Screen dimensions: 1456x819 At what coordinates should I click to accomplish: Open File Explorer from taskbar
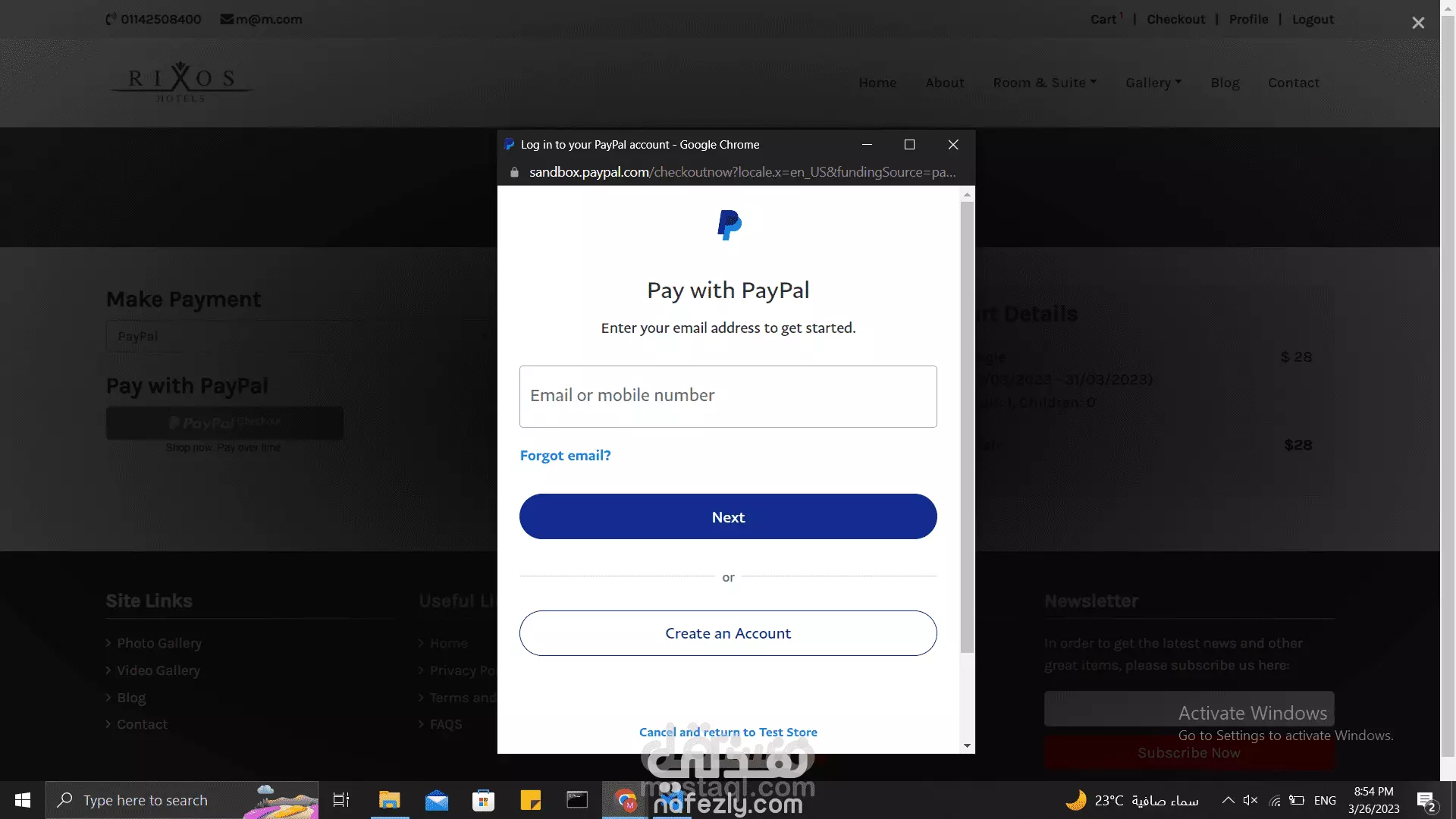click(x=390, y=800)
